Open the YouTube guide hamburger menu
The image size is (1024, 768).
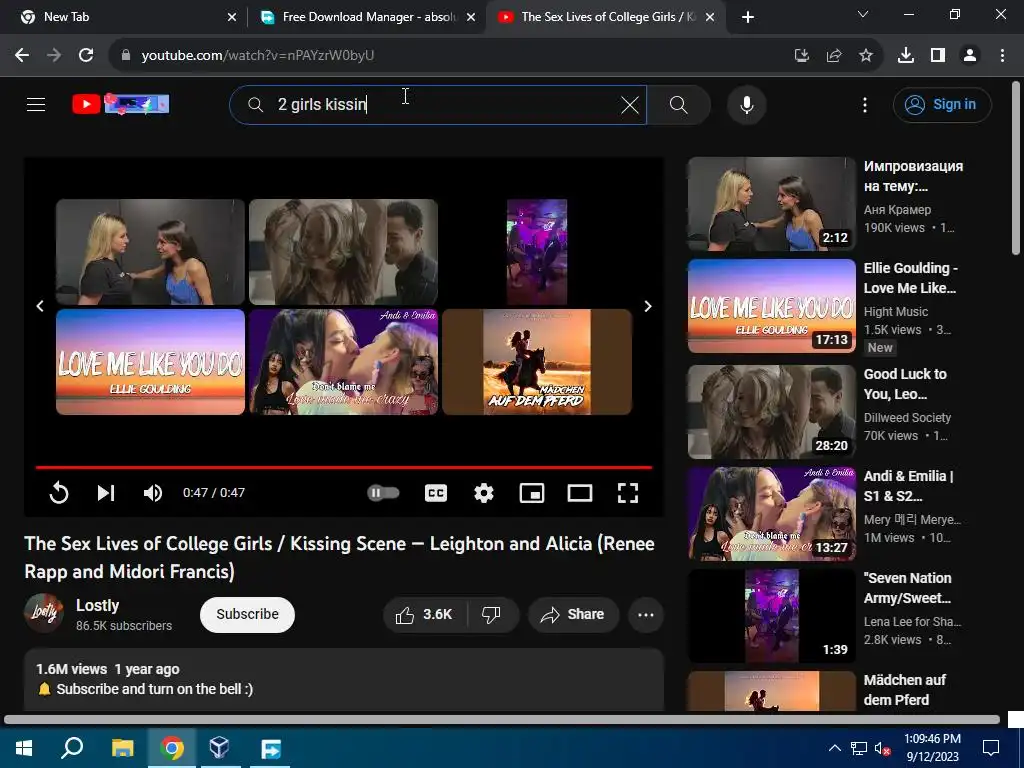point(36,104)
